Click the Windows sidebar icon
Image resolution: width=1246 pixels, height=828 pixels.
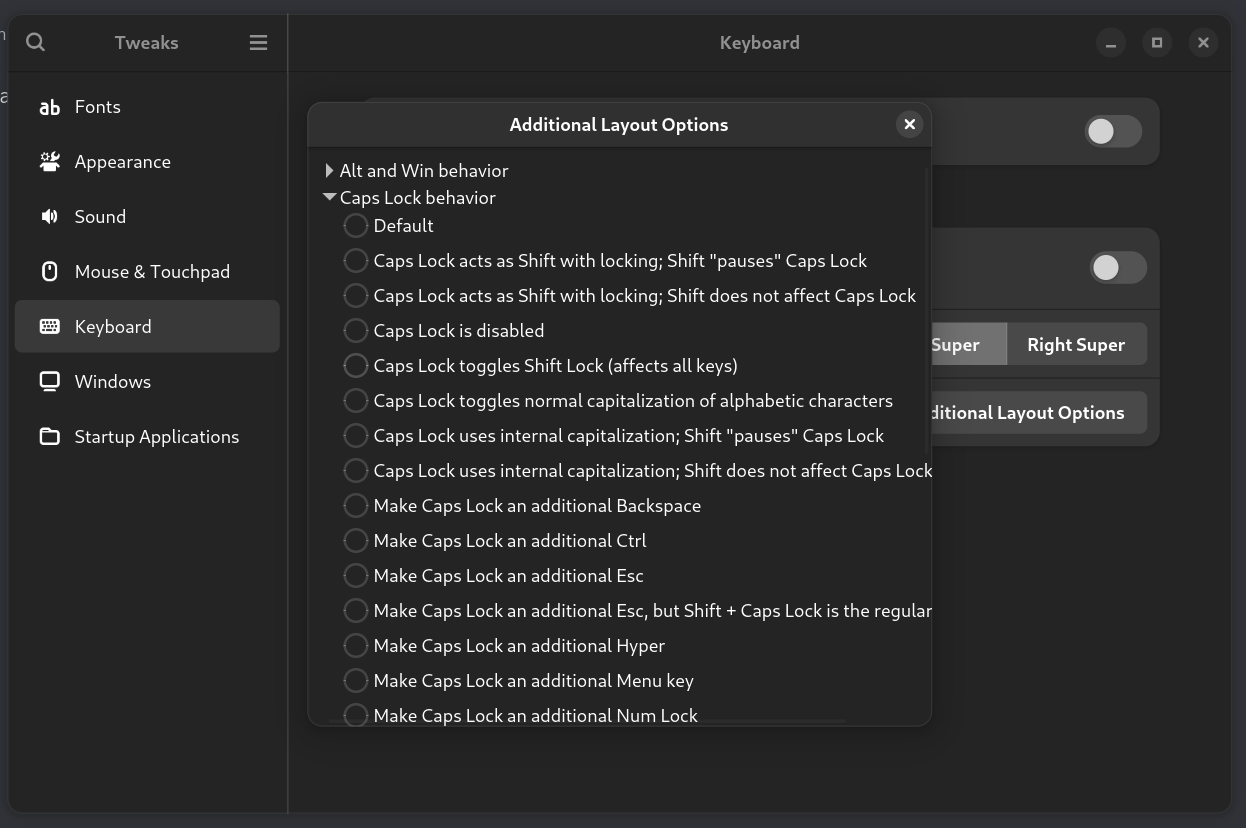(x=50, y=382)
